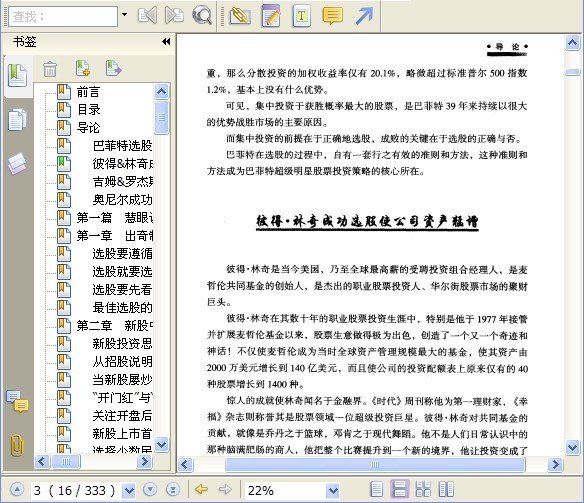Jump to last page button

coord(173,489)
